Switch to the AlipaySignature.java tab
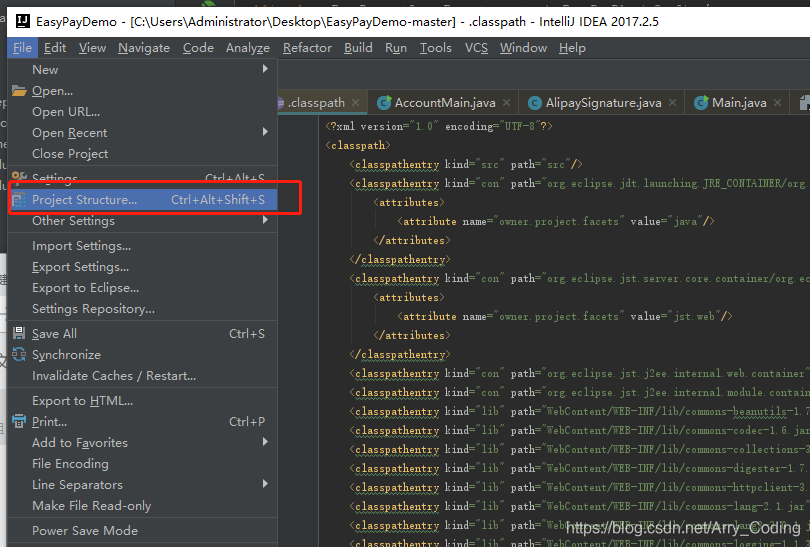810x547 pixels. click(x=603, y=103)
